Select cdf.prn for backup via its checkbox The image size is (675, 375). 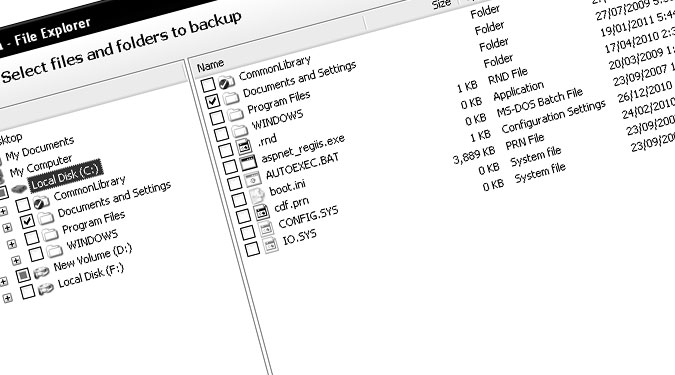click(243, 216)
